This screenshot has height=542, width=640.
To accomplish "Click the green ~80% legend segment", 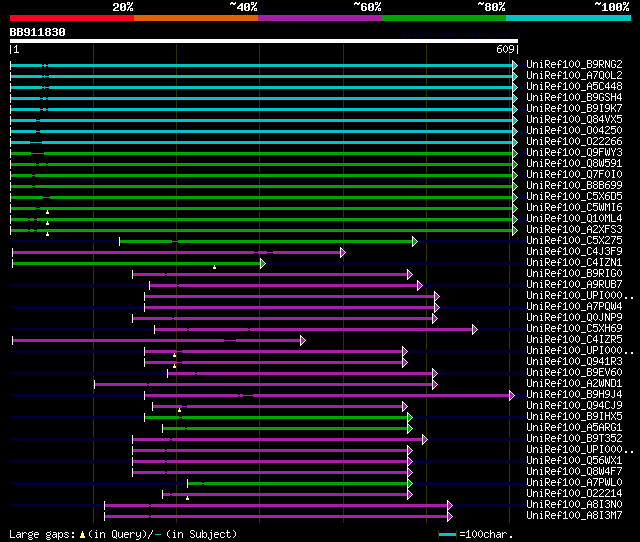I will 444,18.
